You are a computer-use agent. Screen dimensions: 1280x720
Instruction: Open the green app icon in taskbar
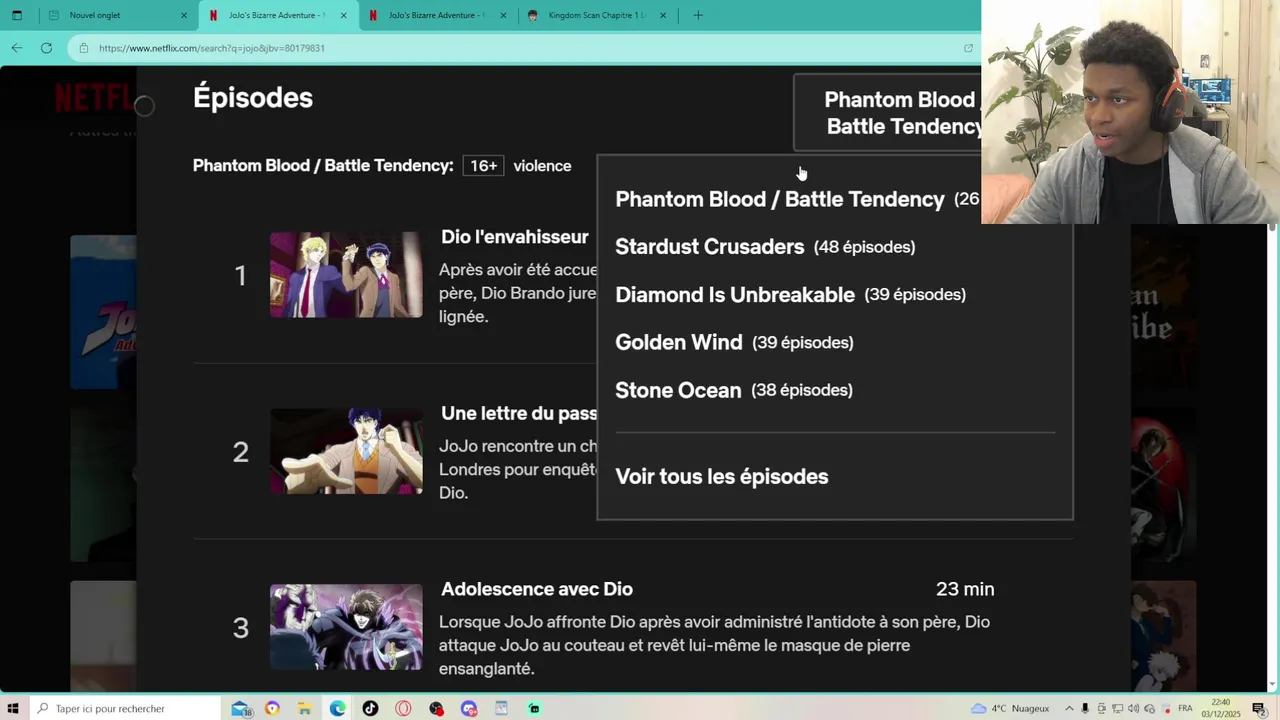534,708
